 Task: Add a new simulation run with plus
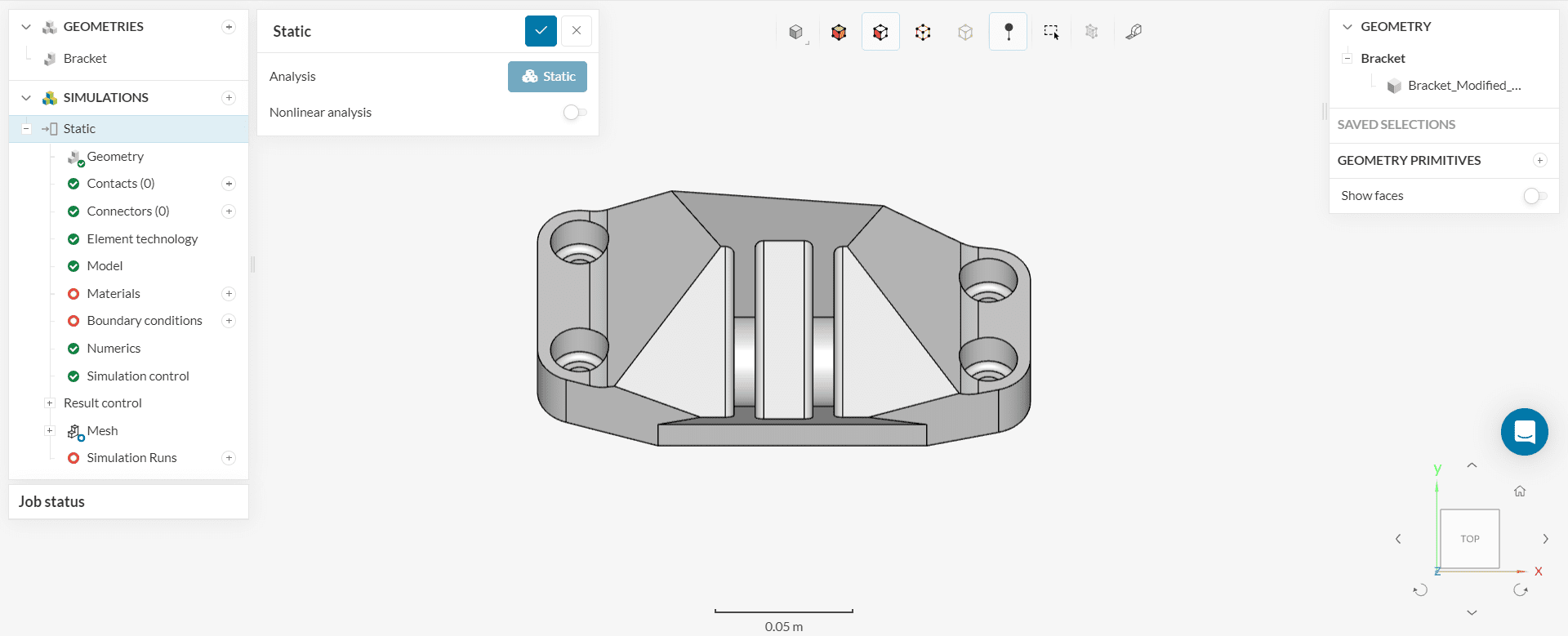point(229,458)
